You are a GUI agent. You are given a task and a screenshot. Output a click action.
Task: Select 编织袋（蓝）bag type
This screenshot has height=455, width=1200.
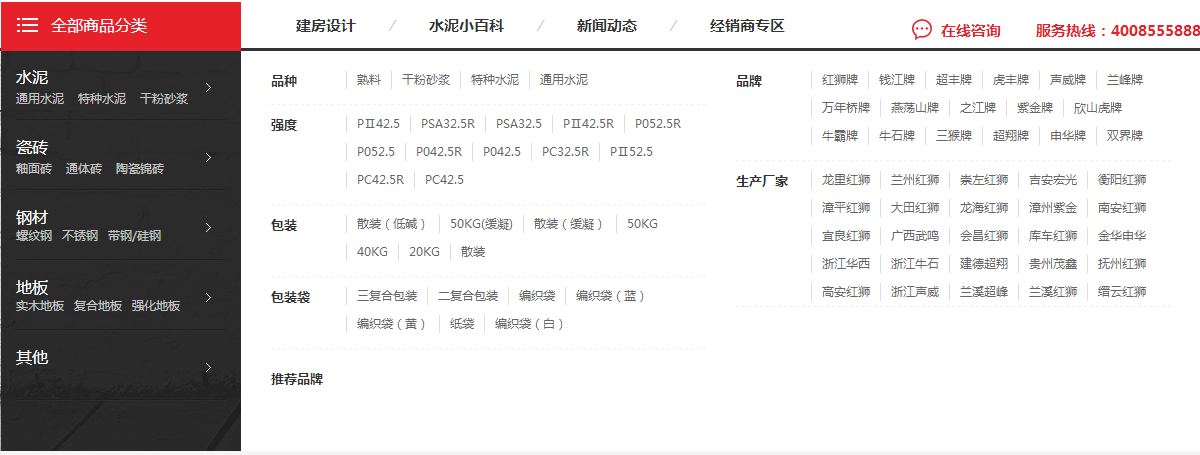[611, 296]
